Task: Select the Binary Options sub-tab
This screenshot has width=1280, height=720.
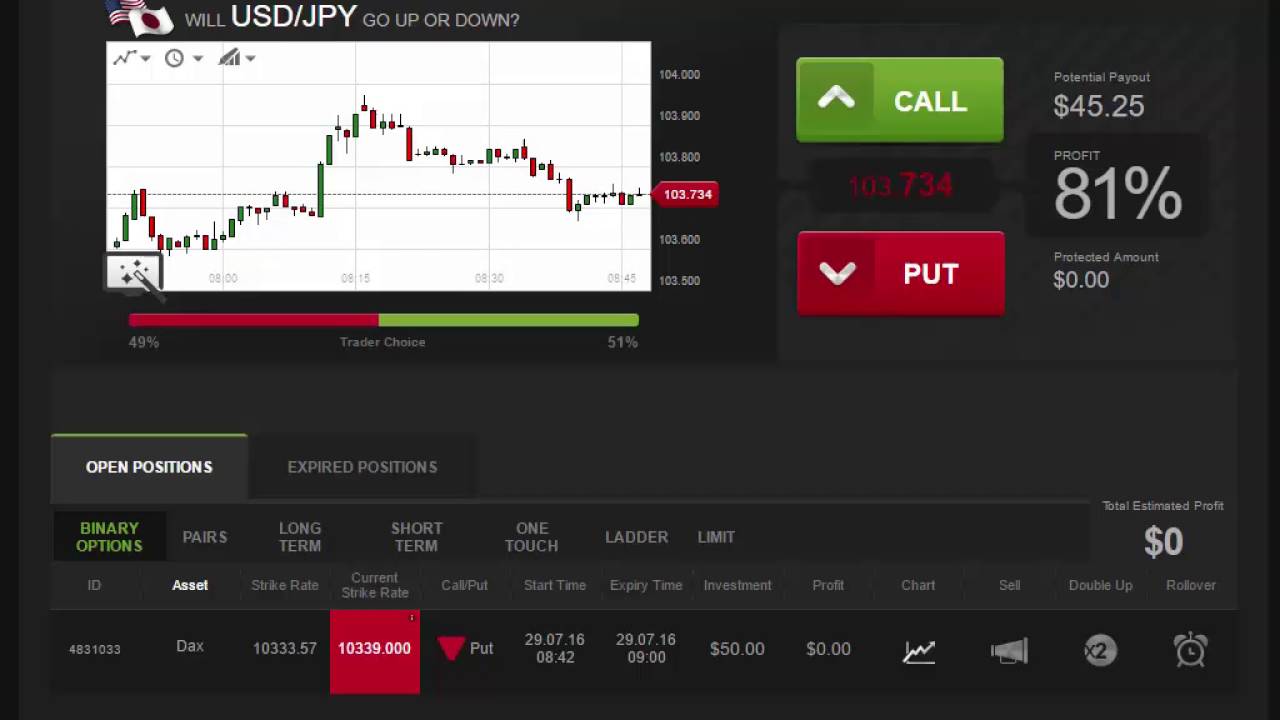Action: coord(109,537)
